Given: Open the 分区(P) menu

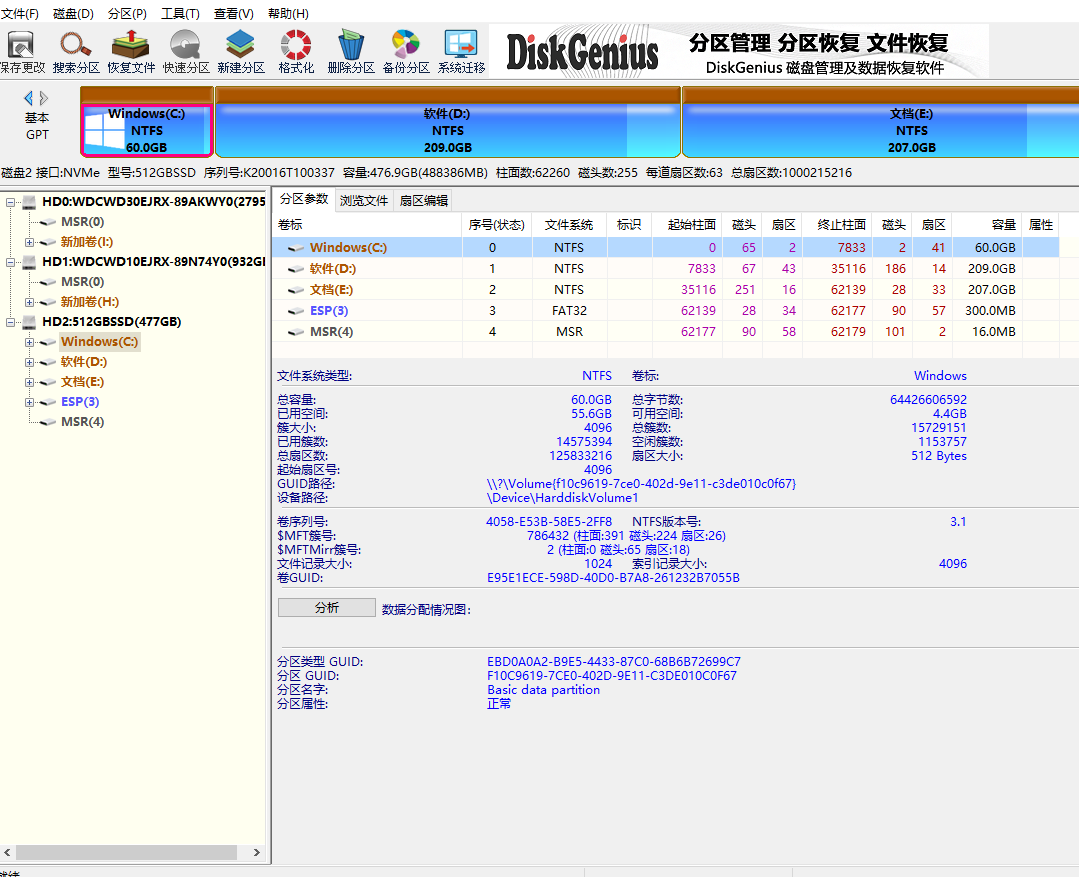Looking at the screenshot, I should [x=127, y=13].
